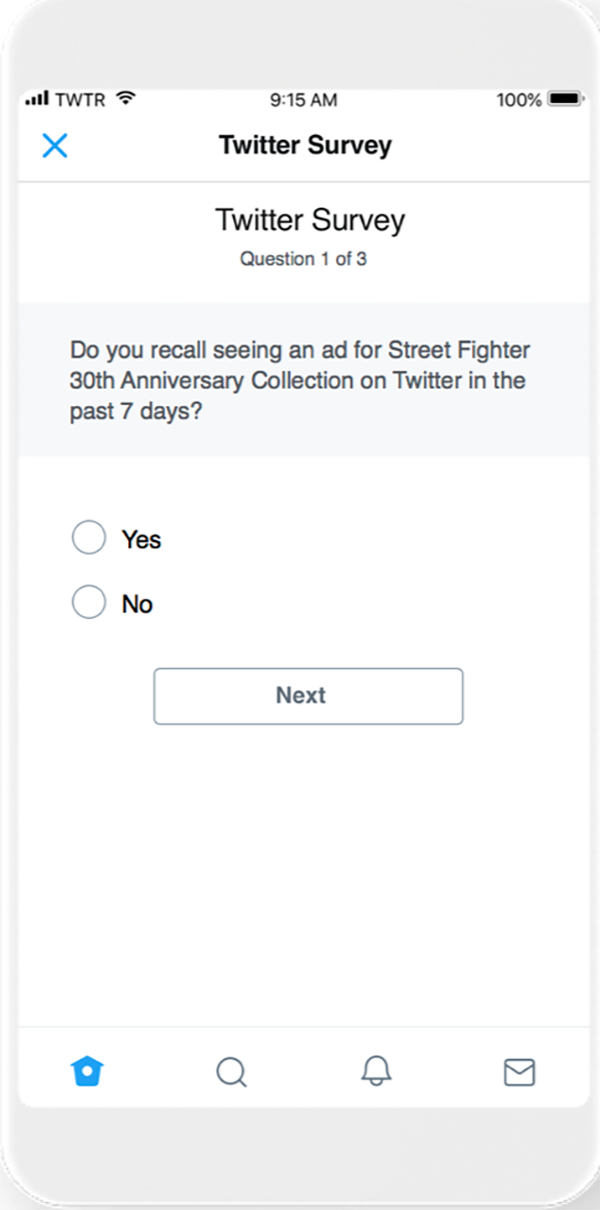Close the survey with the X icon
Screen dimensions: 600x1210
click(55, 146)
